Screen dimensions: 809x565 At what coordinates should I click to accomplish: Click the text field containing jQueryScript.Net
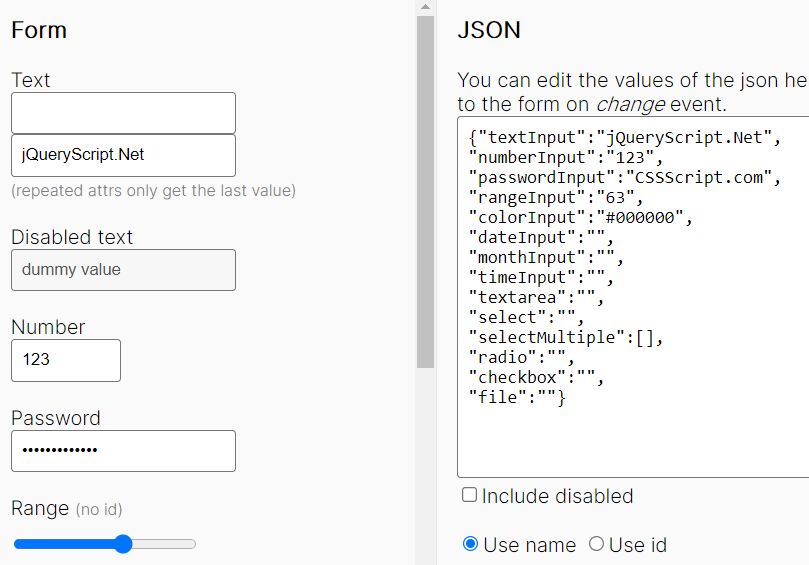coord(123,155)
